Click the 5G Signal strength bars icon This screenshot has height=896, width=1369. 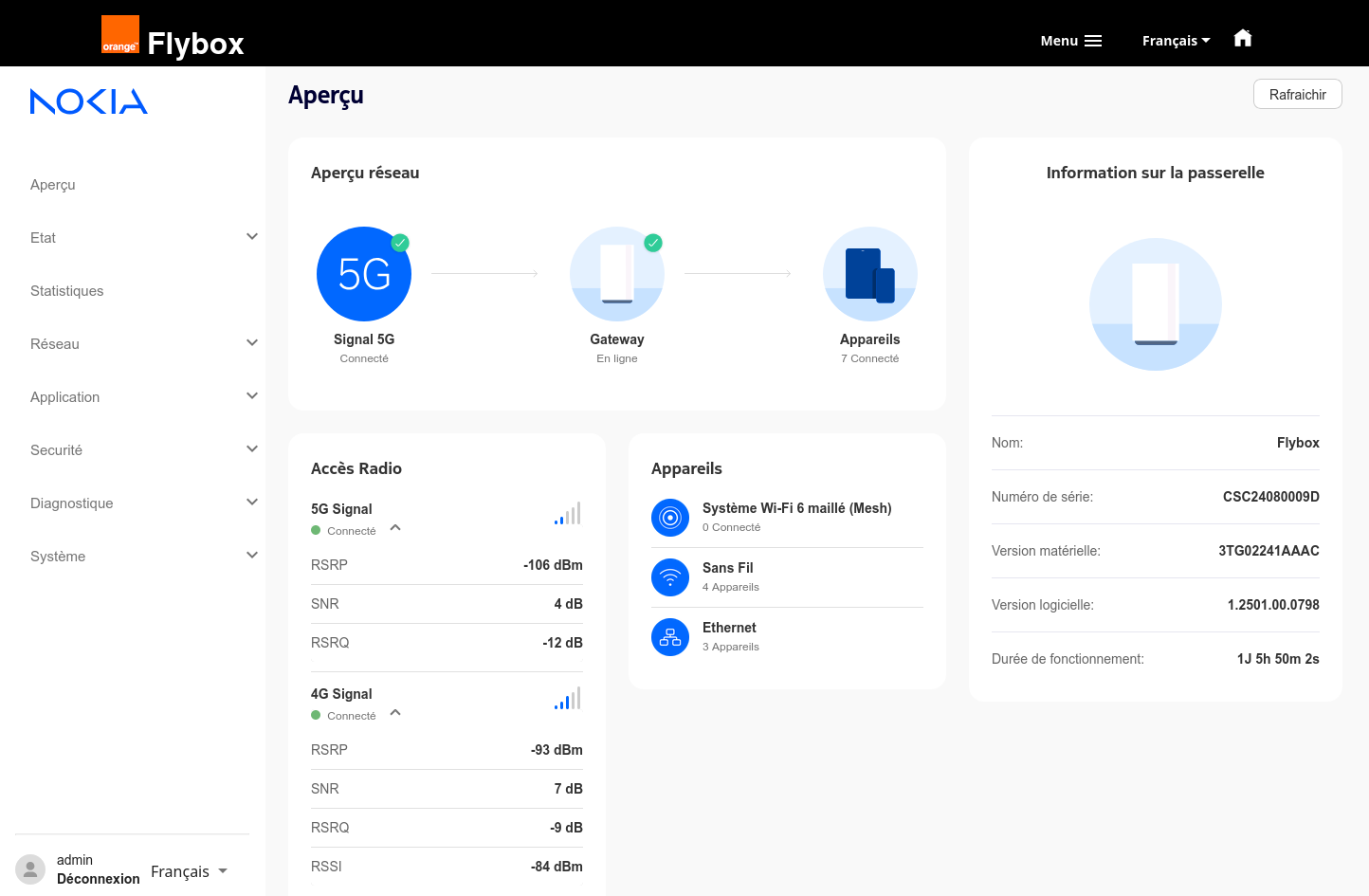tap(568, 514)
